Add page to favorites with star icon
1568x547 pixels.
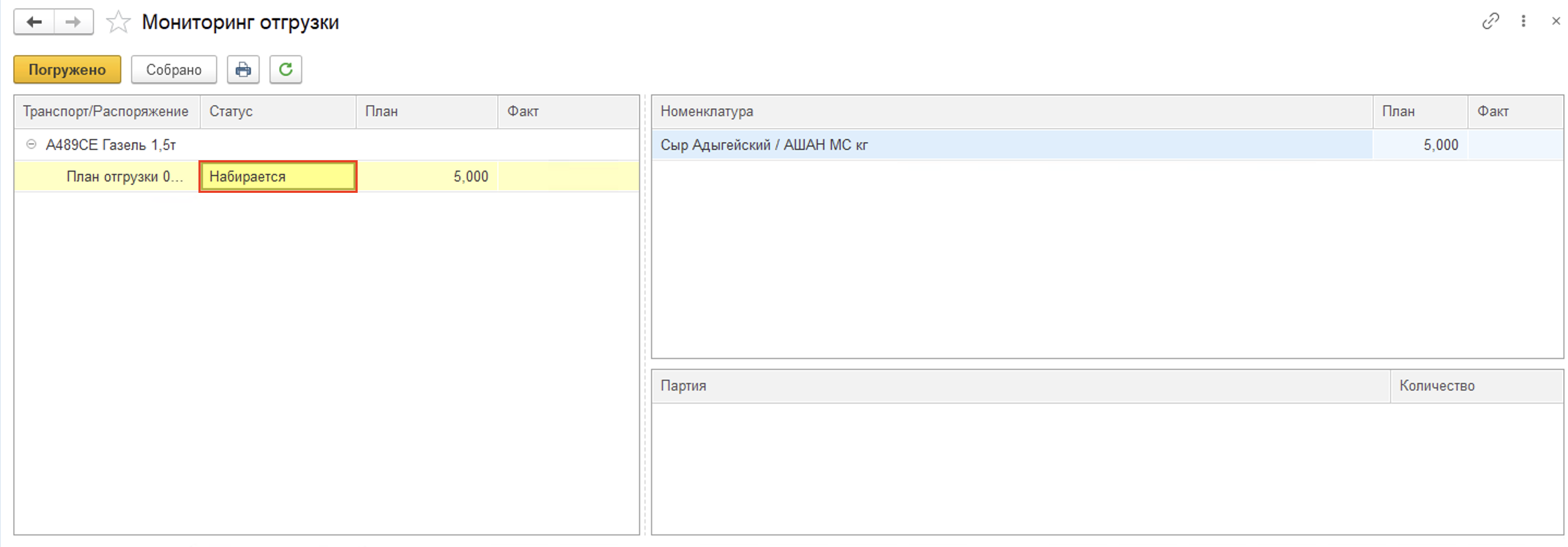[118, 23]
